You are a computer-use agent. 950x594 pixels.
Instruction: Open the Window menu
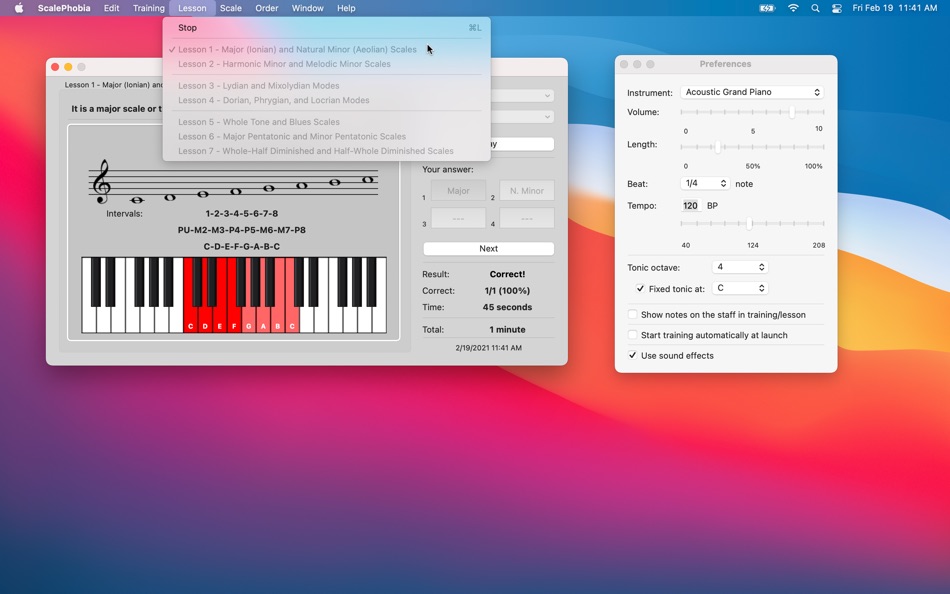307,8
